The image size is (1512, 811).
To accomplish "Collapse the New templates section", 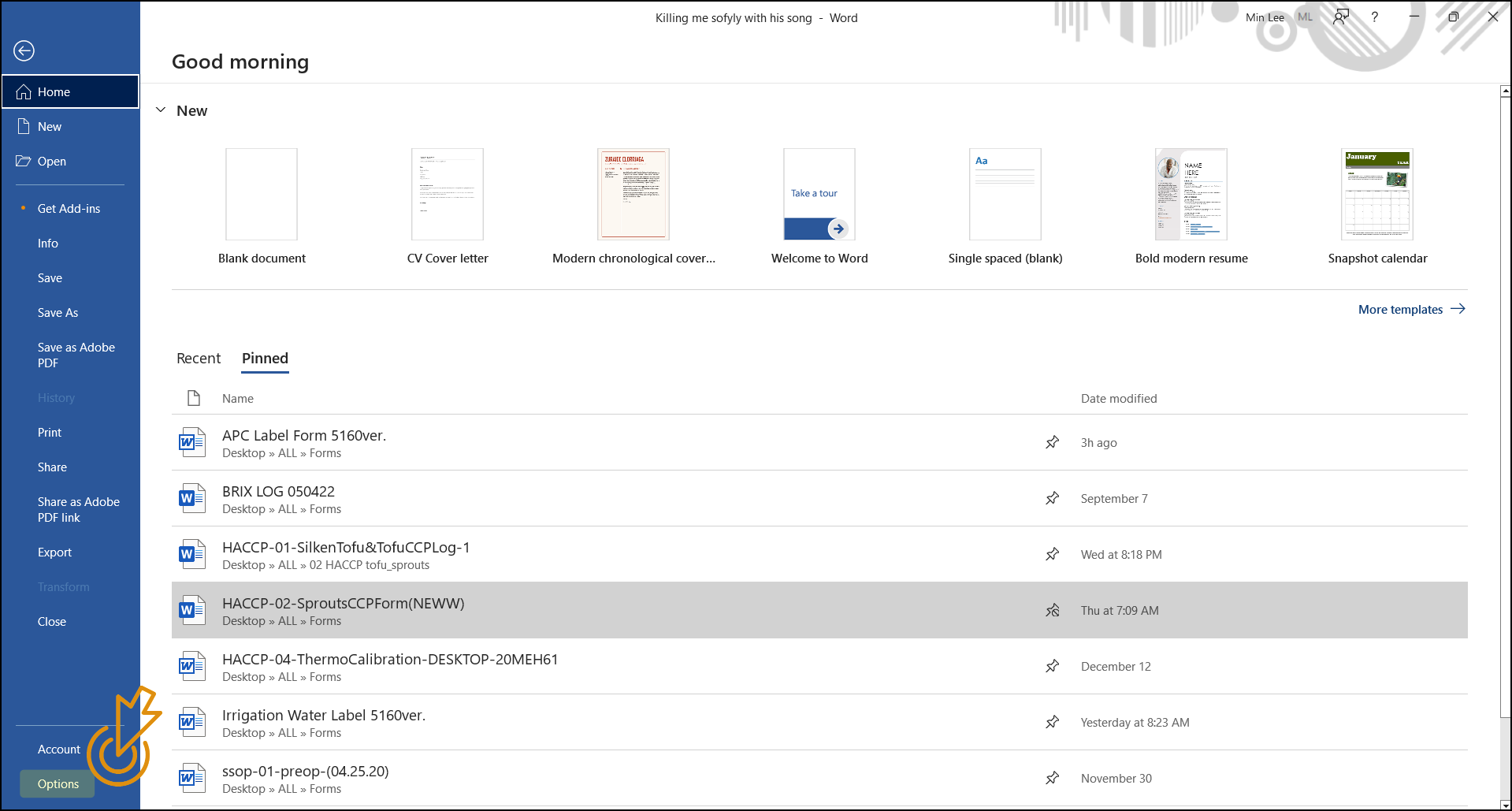I will tap(161, 110).
